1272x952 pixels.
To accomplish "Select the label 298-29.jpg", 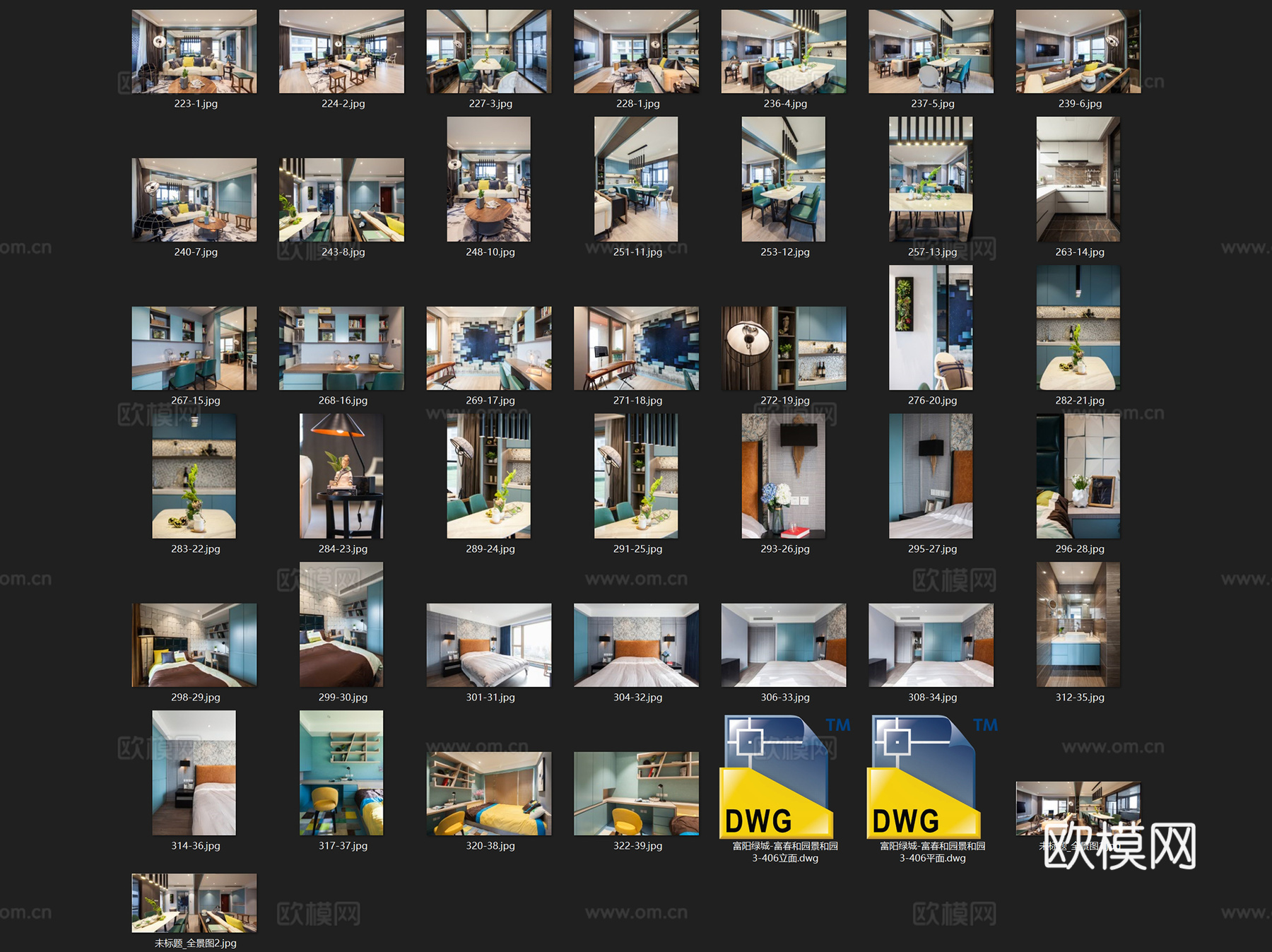I will (196, 698).
